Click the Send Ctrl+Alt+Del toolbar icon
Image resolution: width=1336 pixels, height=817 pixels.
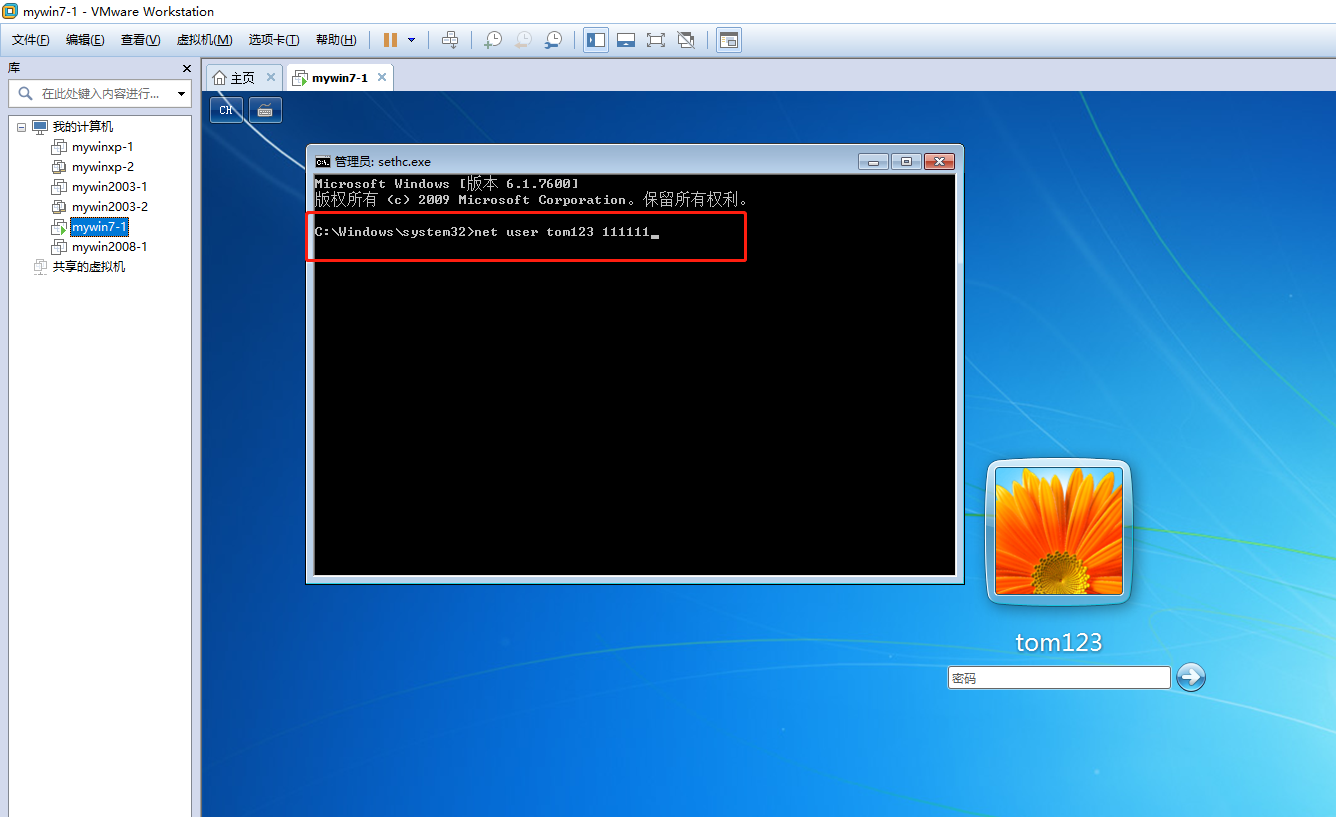click(450, 40)
